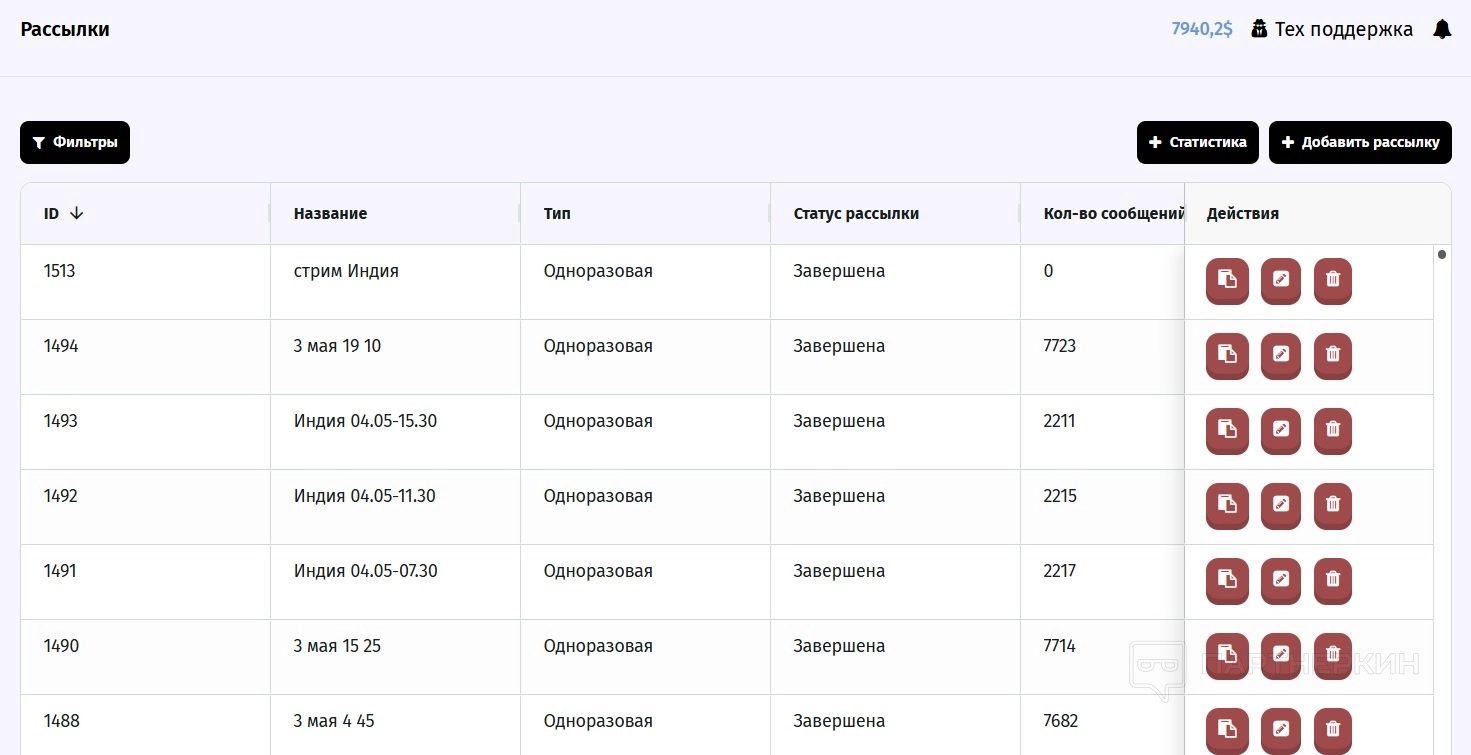The width and height of the screenshot is (1471, 755).
Task: Click delete icon for mailing 1513
Action: pos(1332,280)
